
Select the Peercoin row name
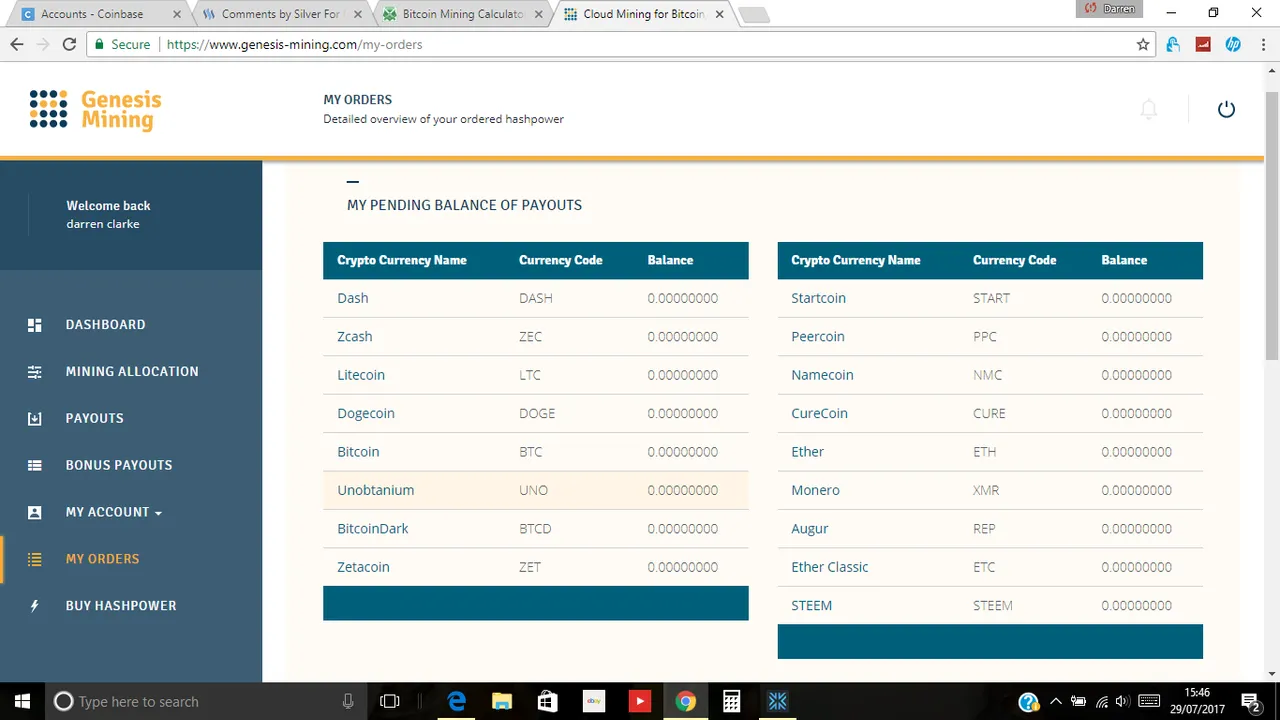(x=818, y=337)
